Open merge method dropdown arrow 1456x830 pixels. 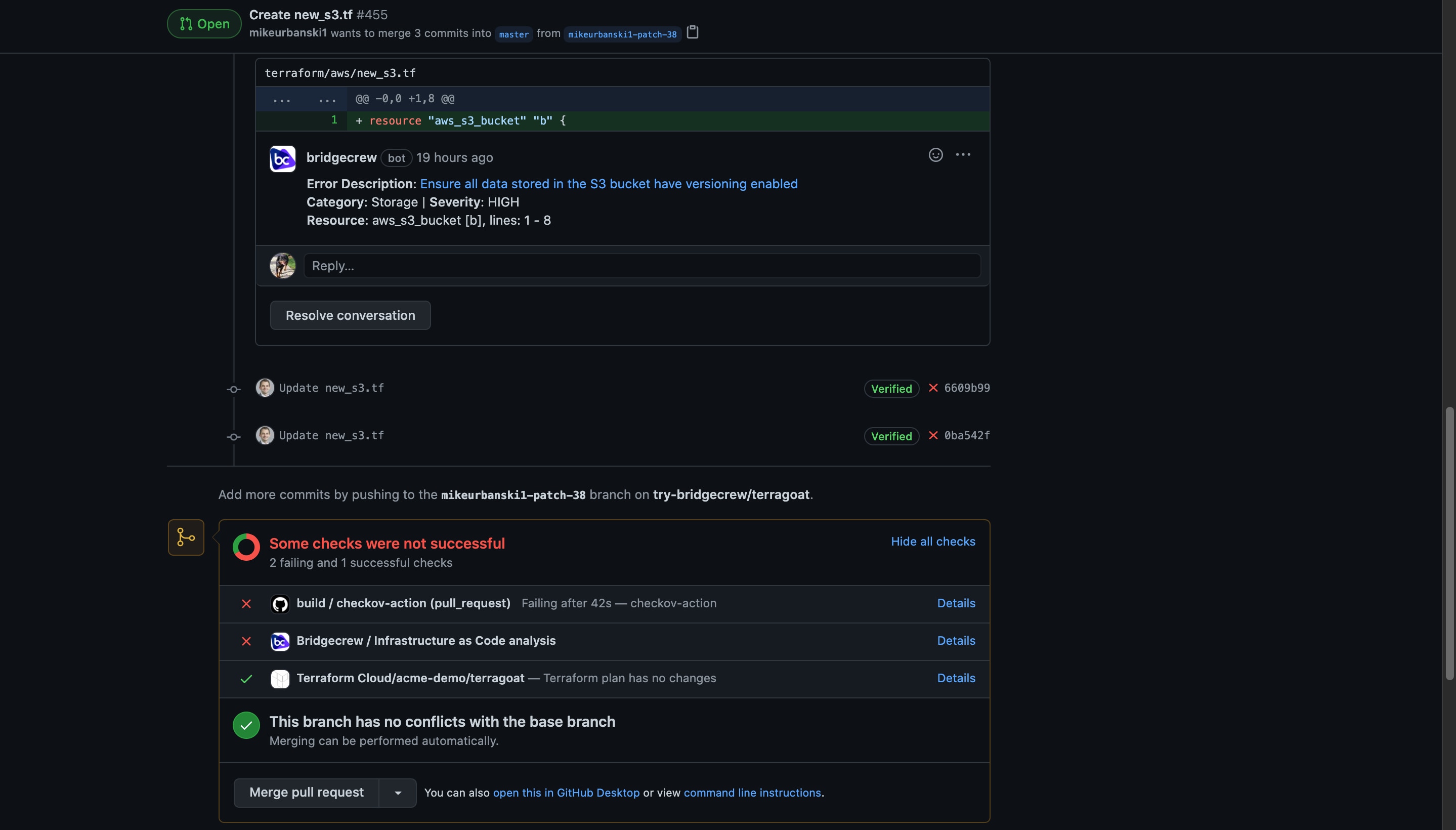(x=398, y=793)
